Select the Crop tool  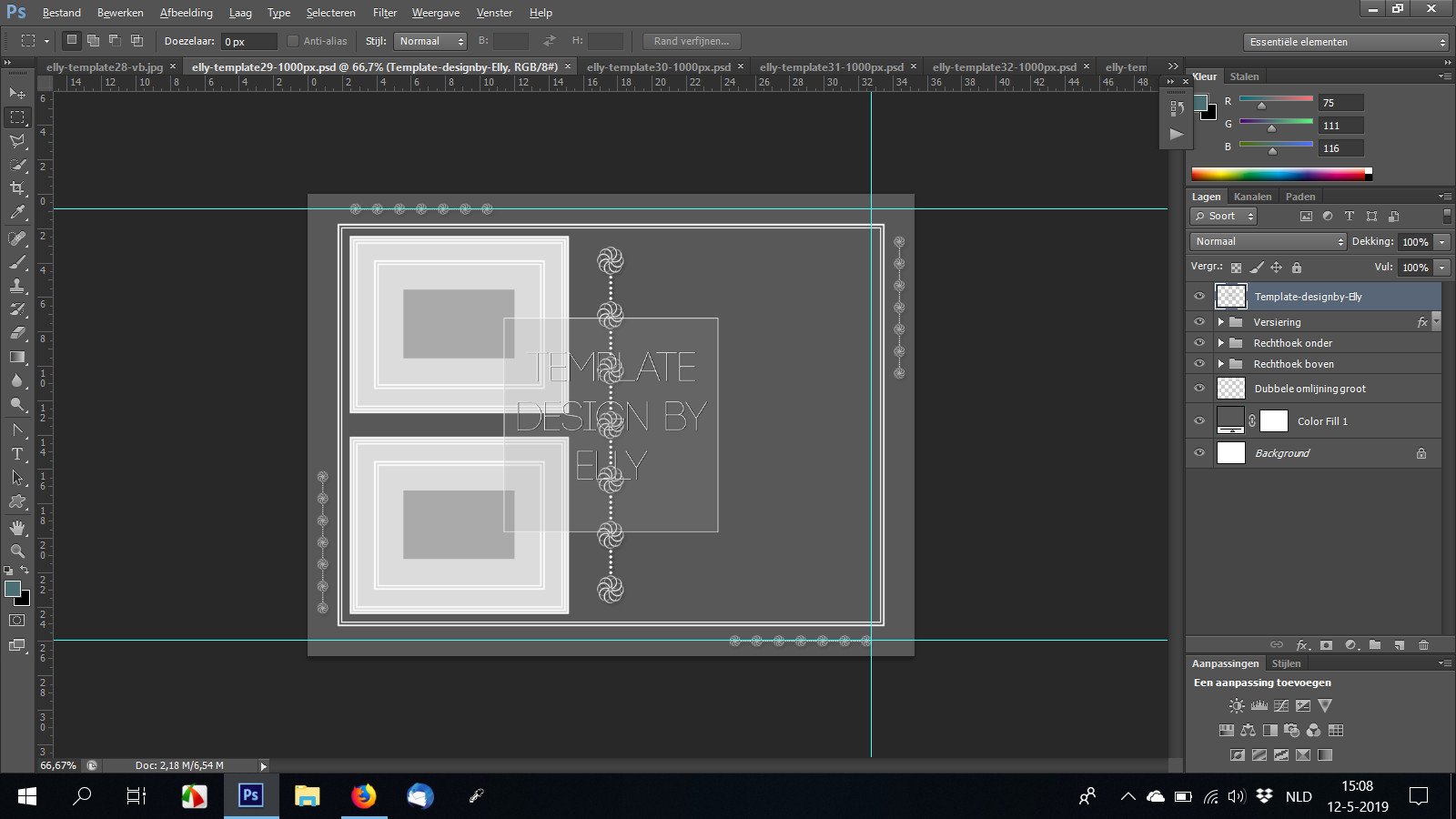[x=17, y=188]
